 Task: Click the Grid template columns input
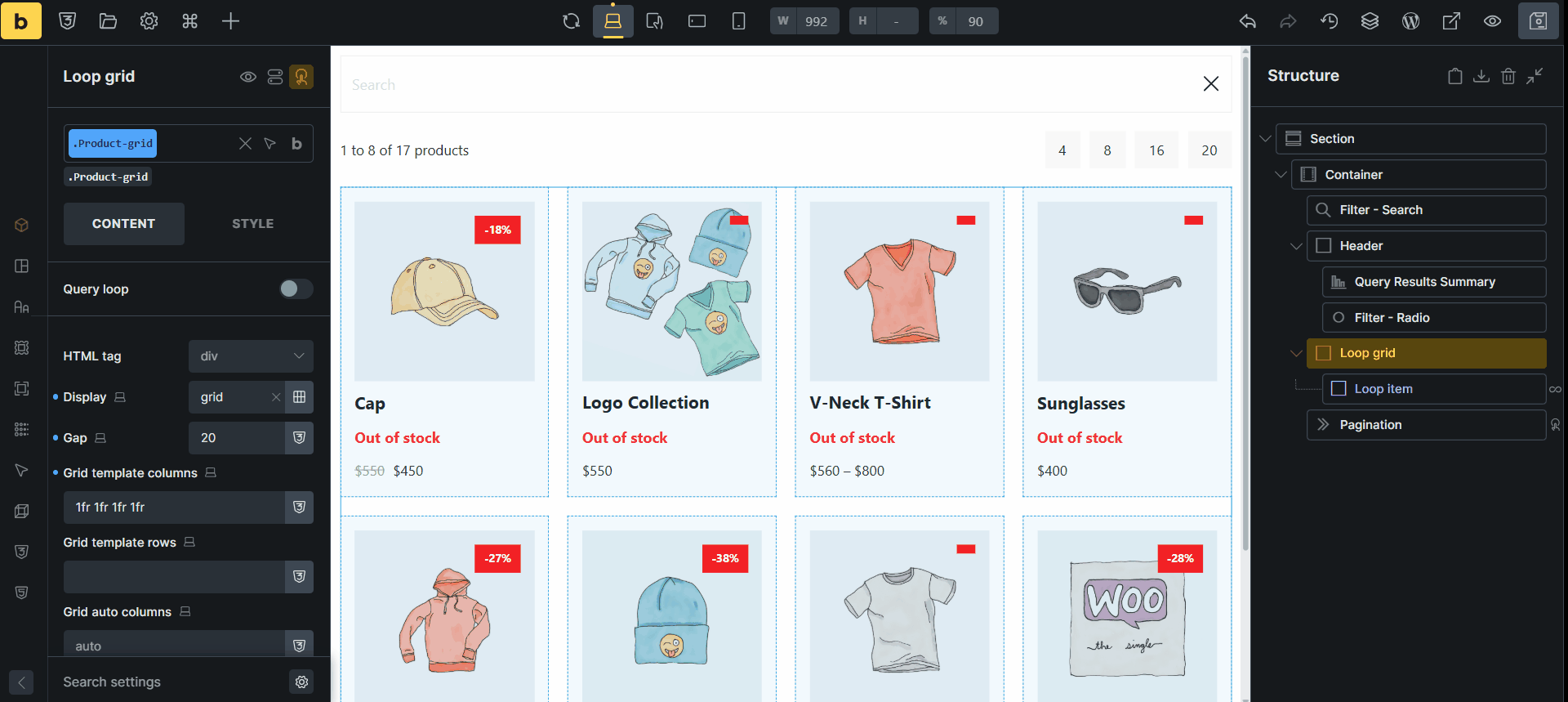[x=174, y=507]
